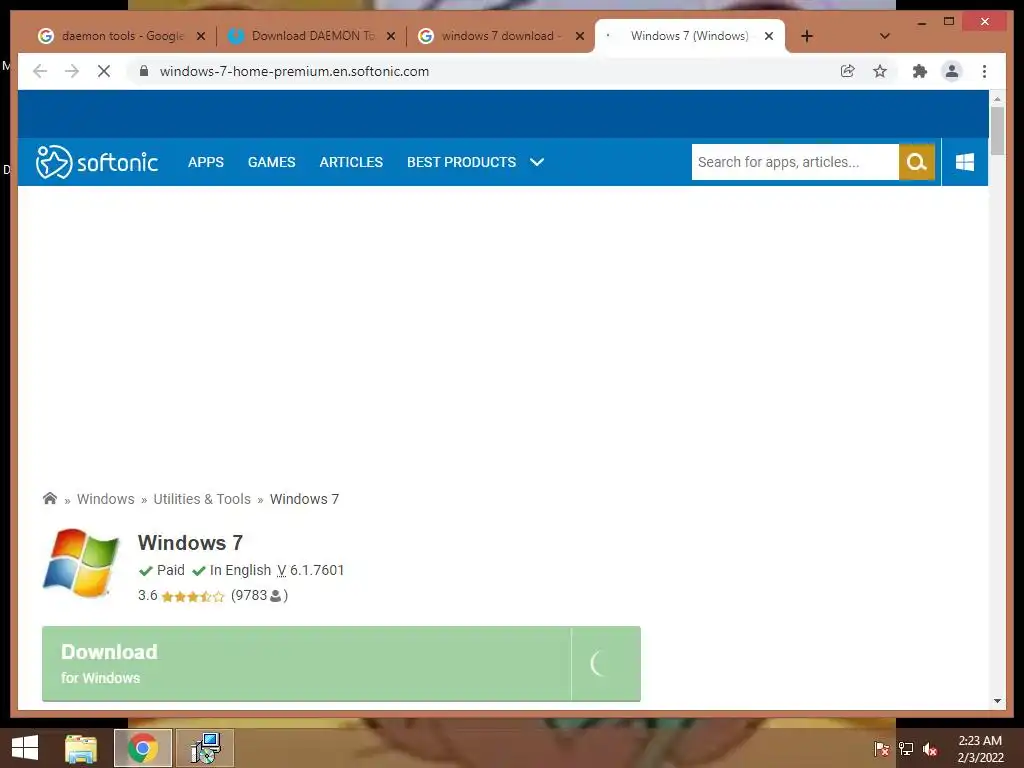
Task: Open Action Center flag tray icon
Action: (882, 749)
